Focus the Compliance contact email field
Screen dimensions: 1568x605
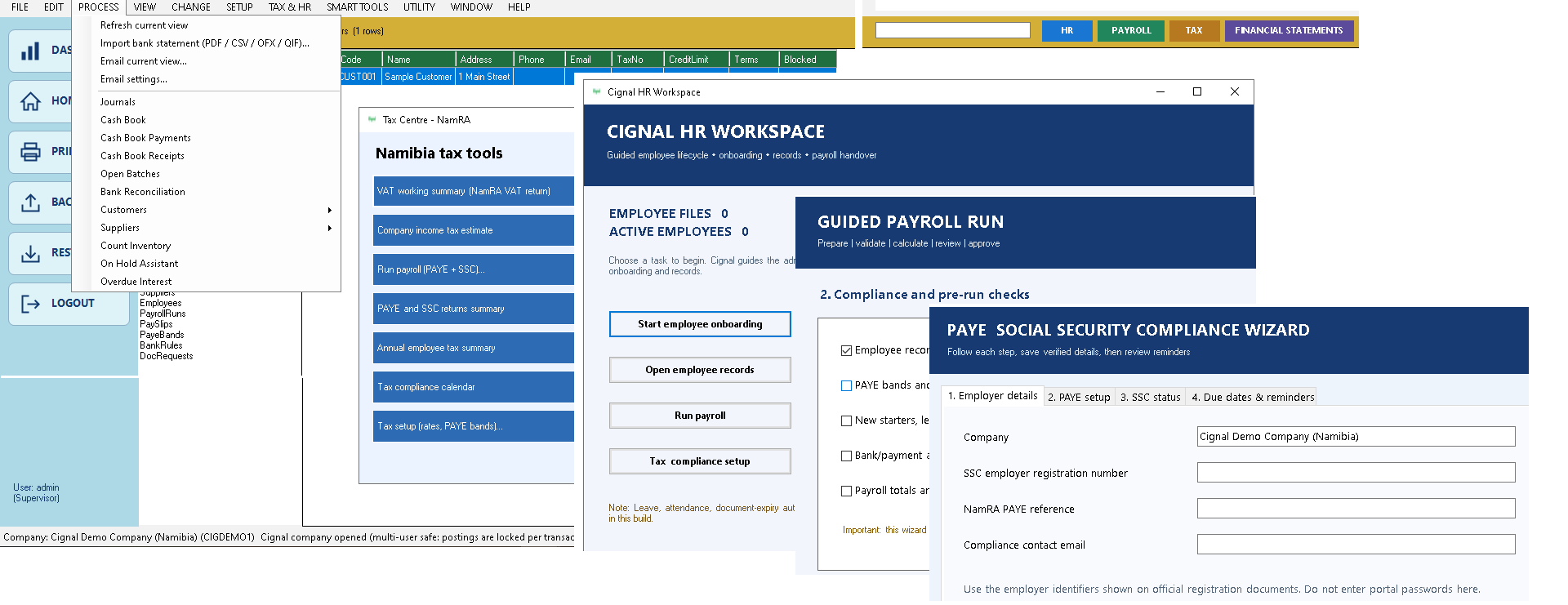click(x=1356, y=545)
